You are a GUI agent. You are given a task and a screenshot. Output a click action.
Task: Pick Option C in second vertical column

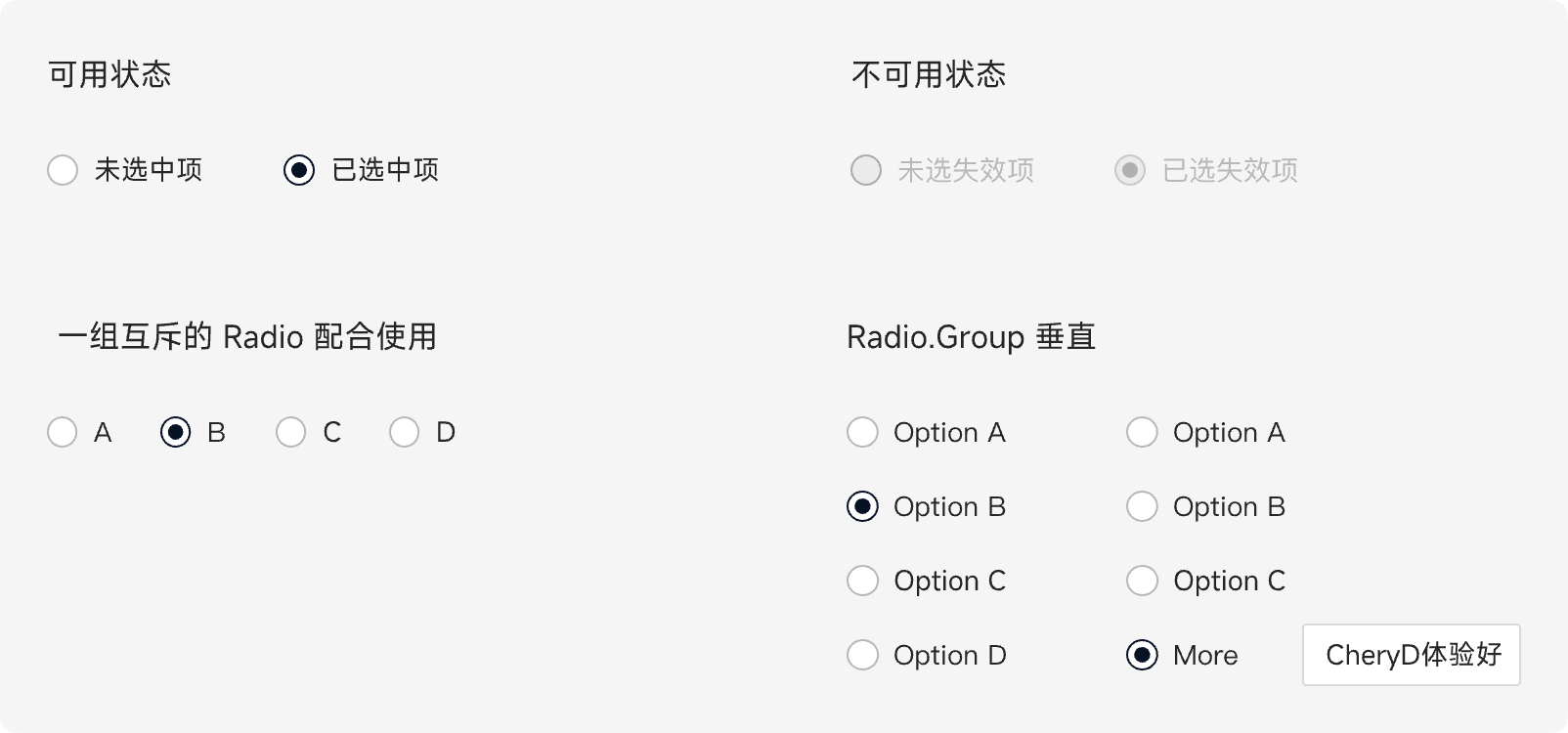1142,581
